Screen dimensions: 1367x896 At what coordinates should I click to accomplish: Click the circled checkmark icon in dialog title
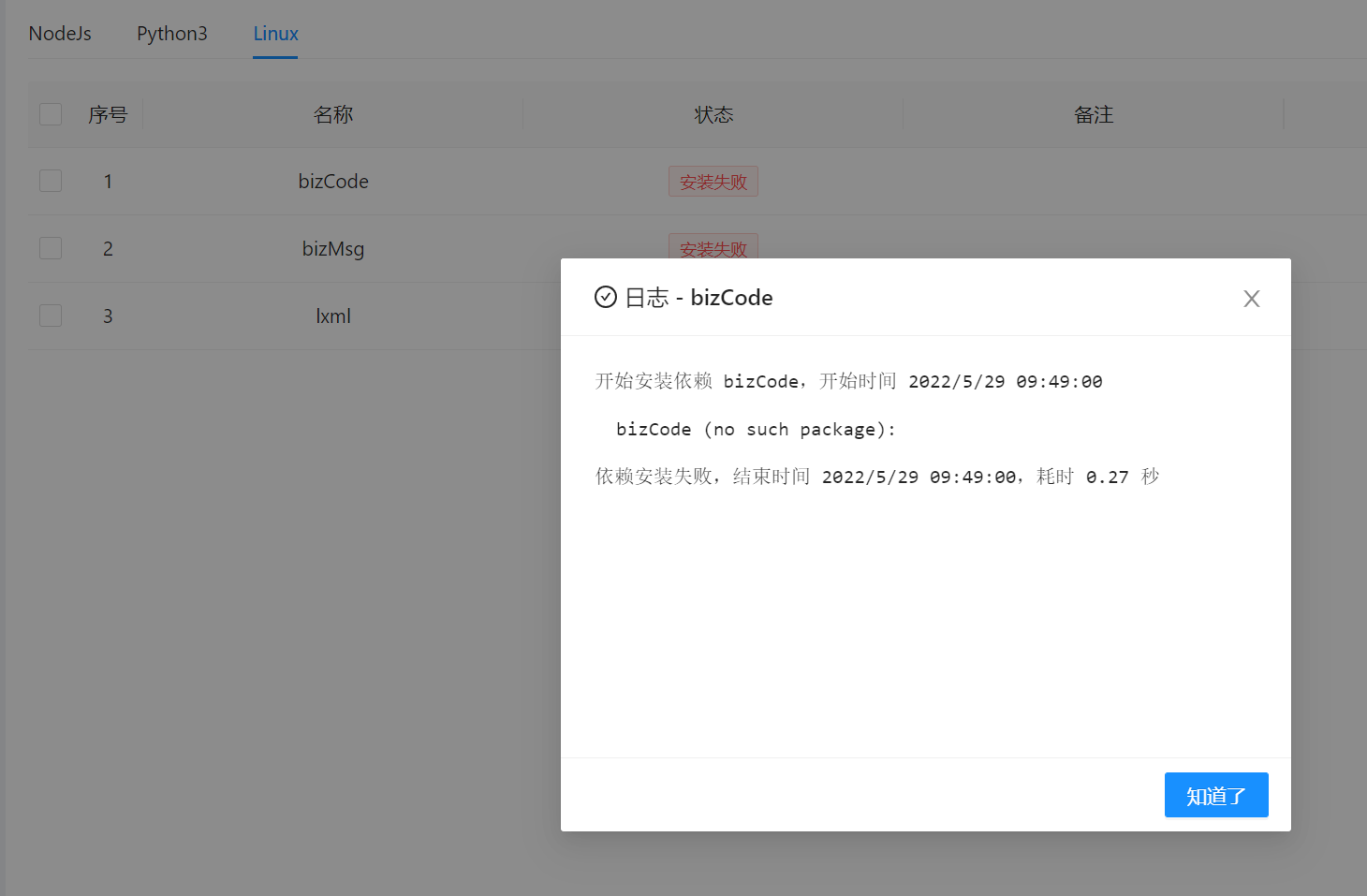[x=606, y=297]
